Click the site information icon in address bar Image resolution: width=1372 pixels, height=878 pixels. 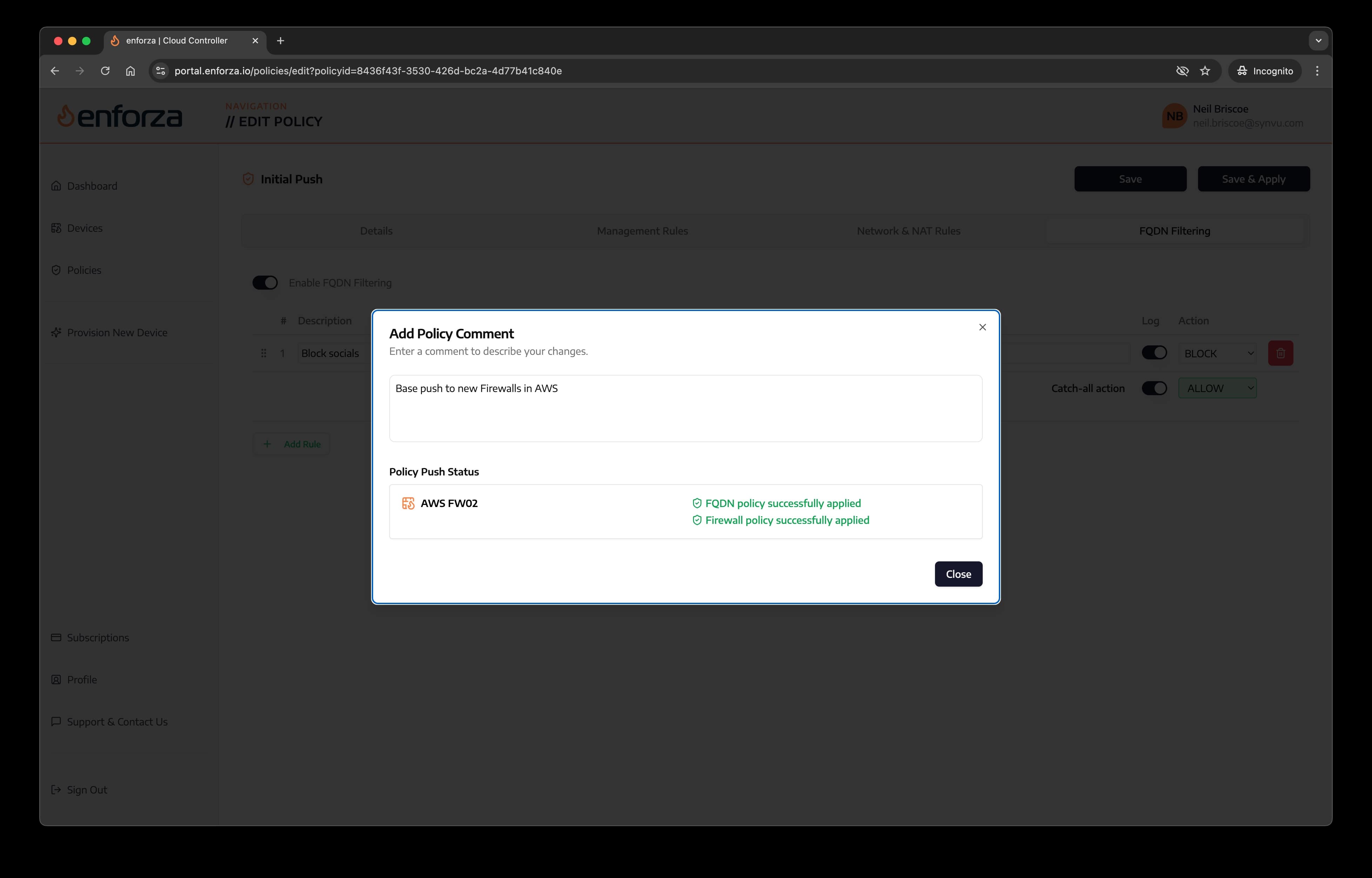161,71
